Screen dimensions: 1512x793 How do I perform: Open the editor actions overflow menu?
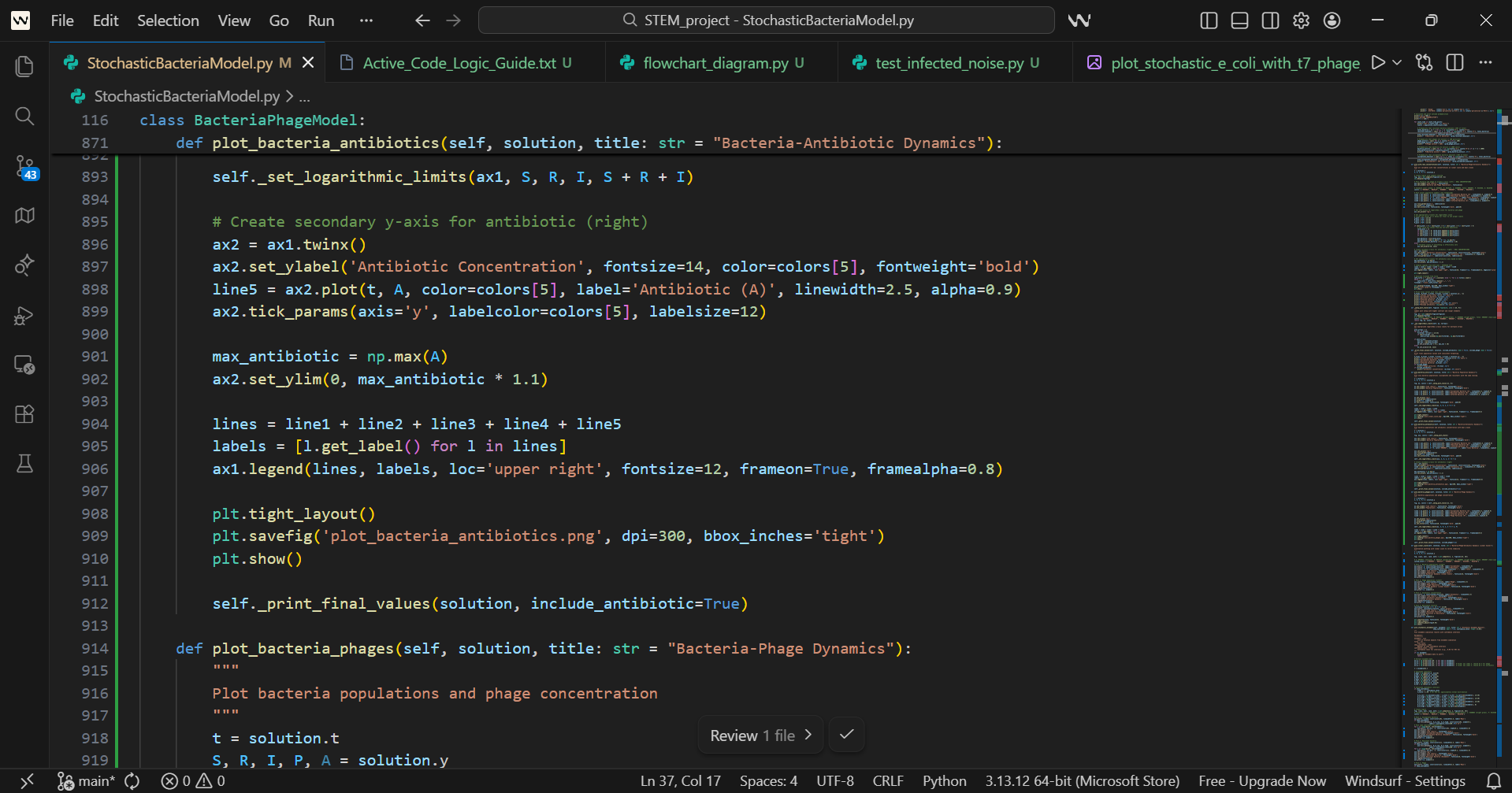tap(1488, 62)
